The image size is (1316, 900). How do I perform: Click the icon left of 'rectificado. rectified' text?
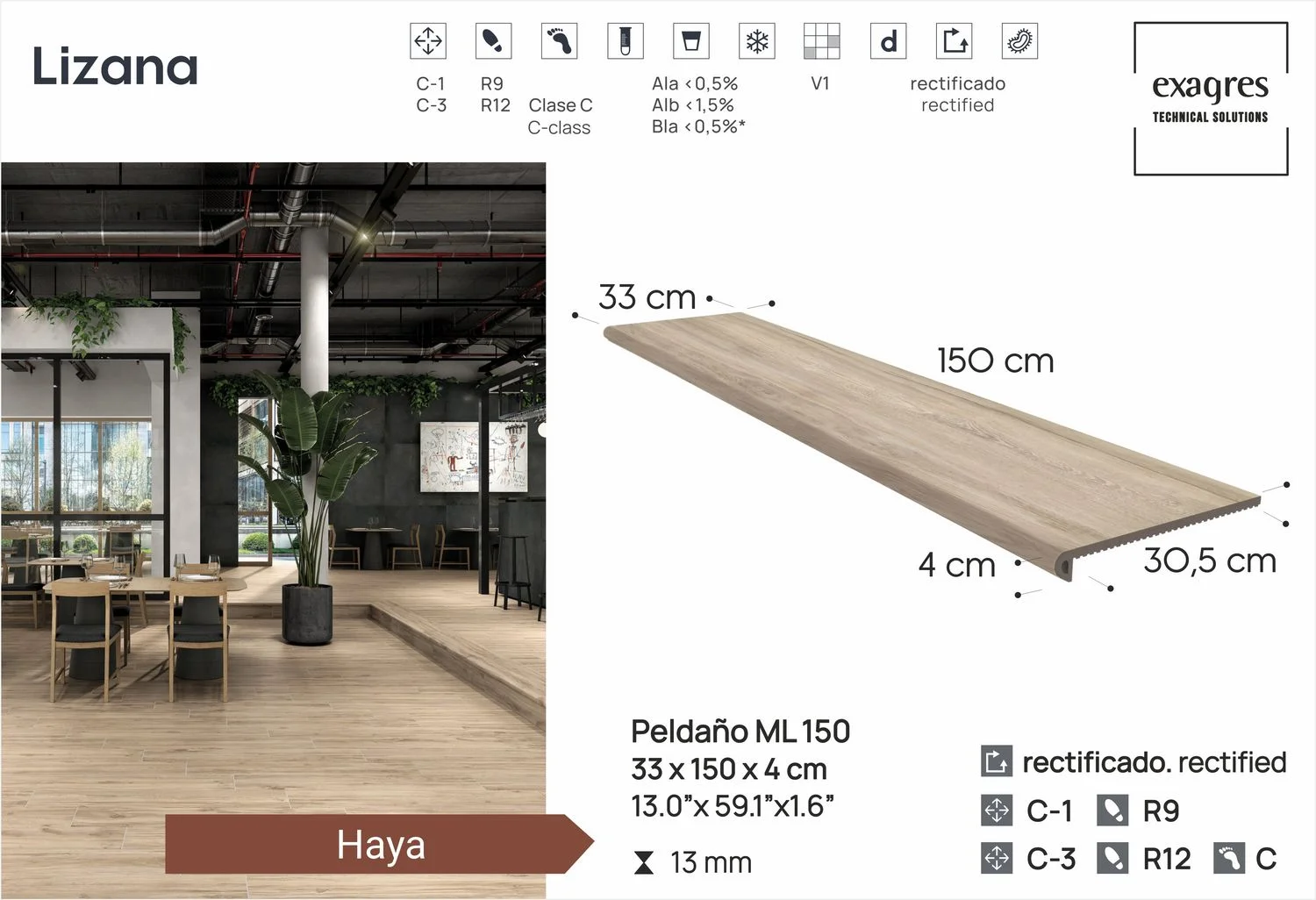[x=997, y=761]
